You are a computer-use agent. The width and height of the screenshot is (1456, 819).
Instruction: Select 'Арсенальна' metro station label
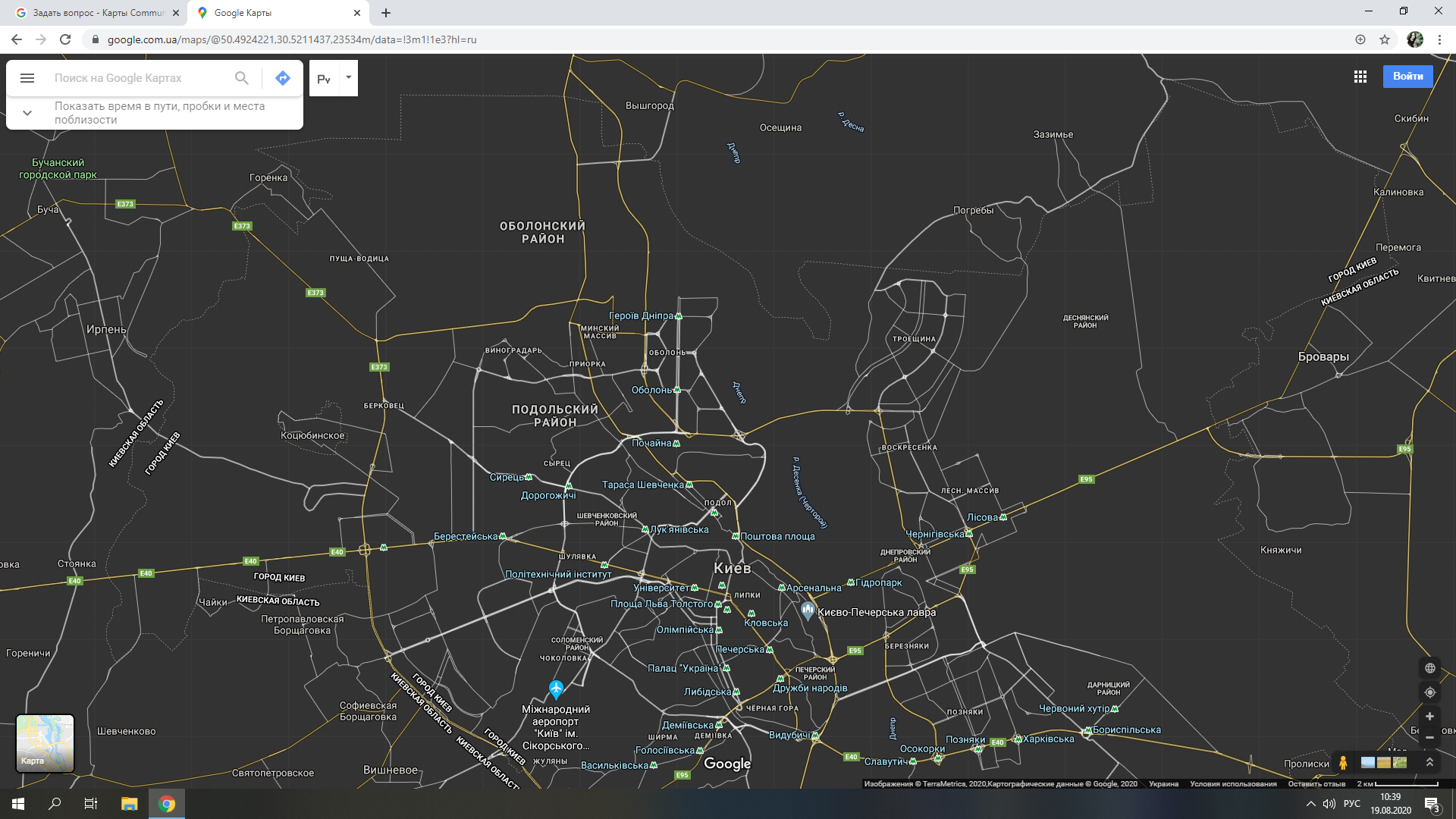point(814,588)
